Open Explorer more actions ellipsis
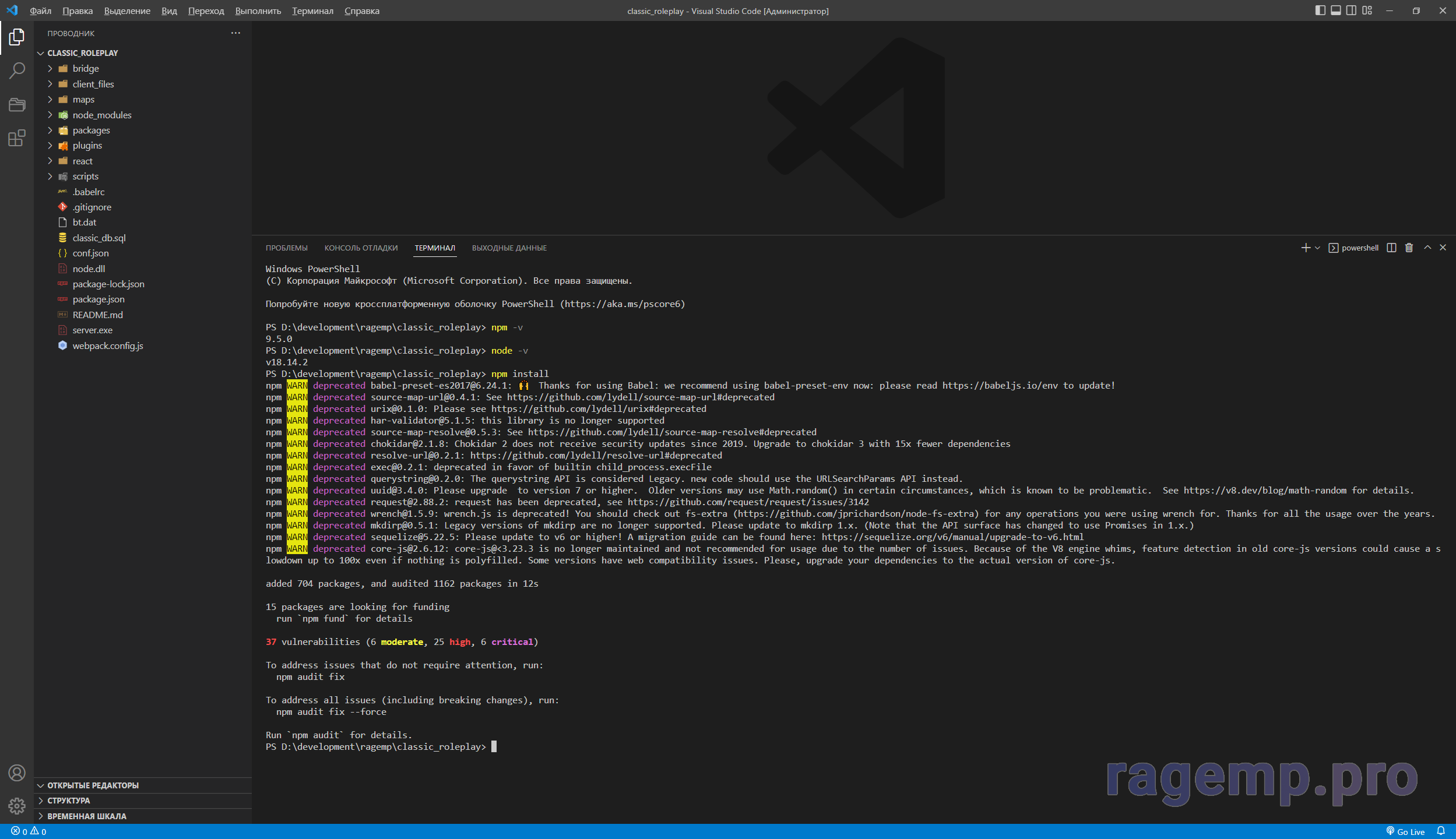 coord(235,33)
